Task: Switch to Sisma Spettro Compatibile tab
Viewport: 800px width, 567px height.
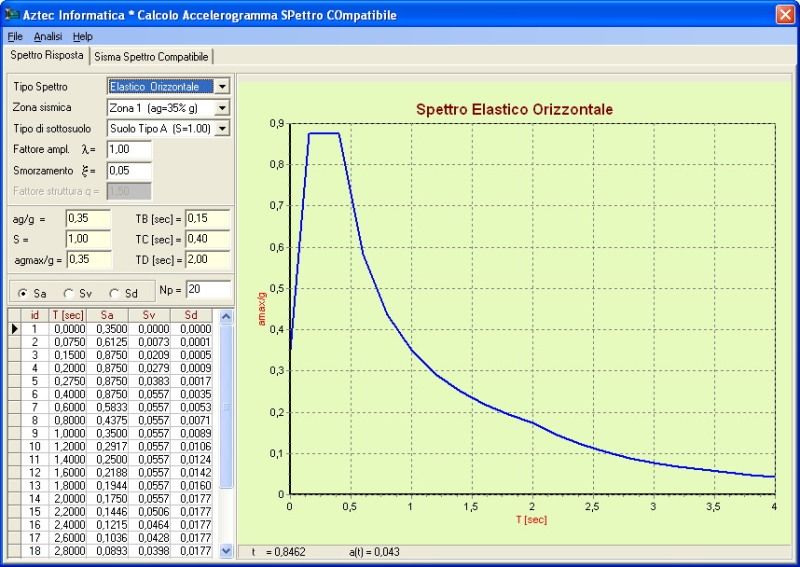Action: click(151, 57)
